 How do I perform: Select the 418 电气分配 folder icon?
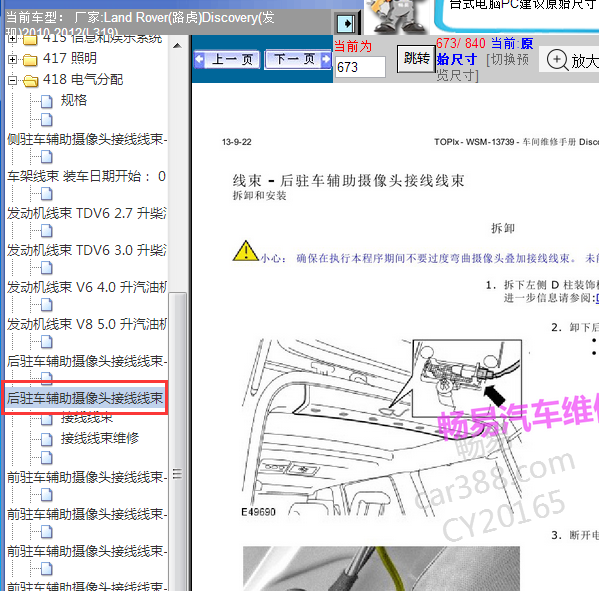(30, 81)
